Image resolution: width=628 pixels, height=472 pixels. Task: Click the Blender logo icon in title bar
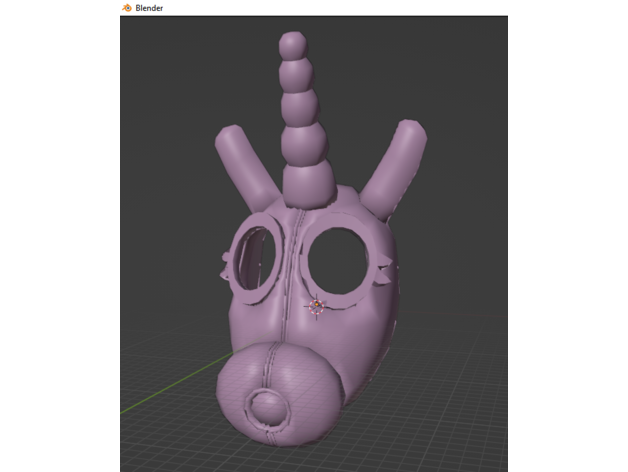[x=126, y=8]
